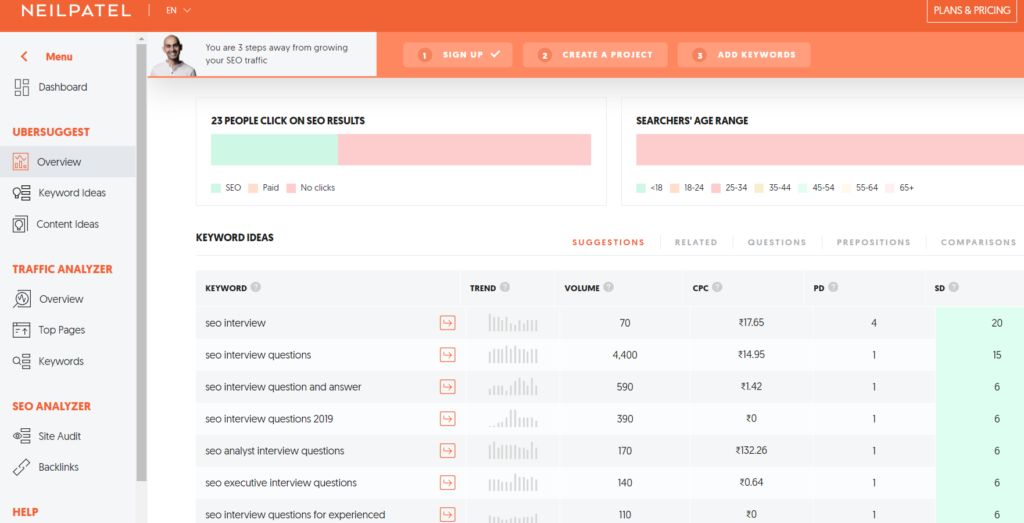Click the help icon beside VOLUME column
Screen dimensions: 1024x523
pyautogui.click(x=609, y=287)
